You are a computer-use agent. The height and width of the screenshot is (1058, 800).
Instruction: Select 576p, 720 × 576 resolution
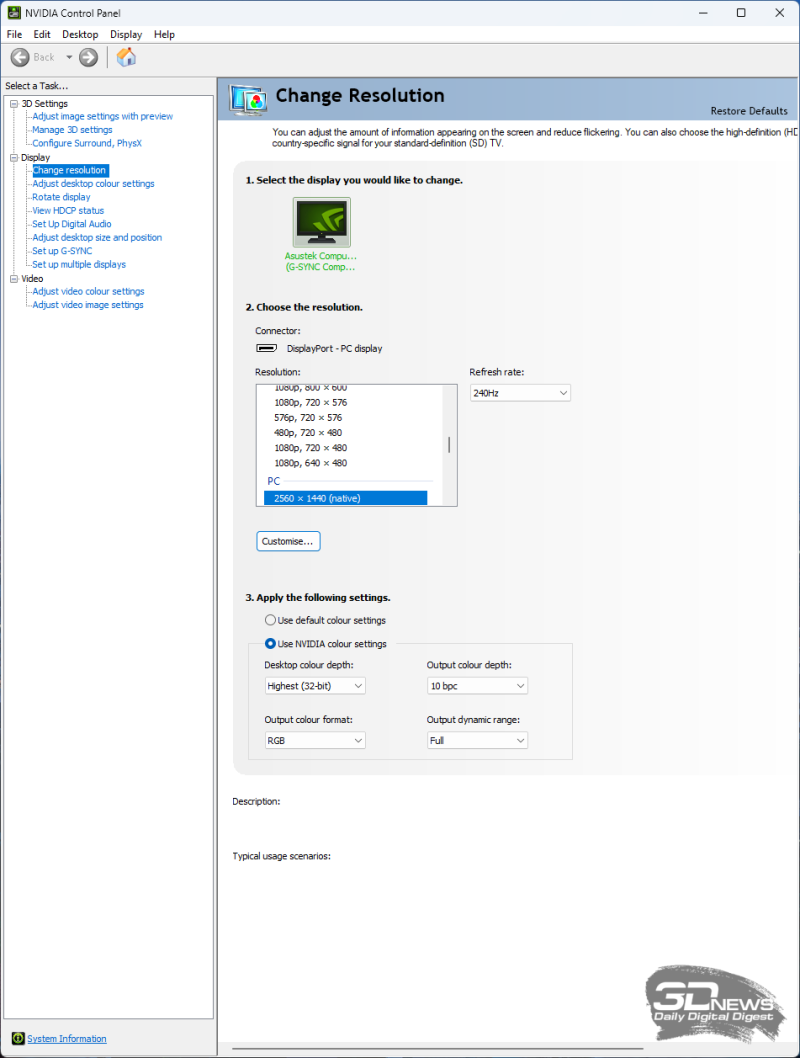click(308, 418)
